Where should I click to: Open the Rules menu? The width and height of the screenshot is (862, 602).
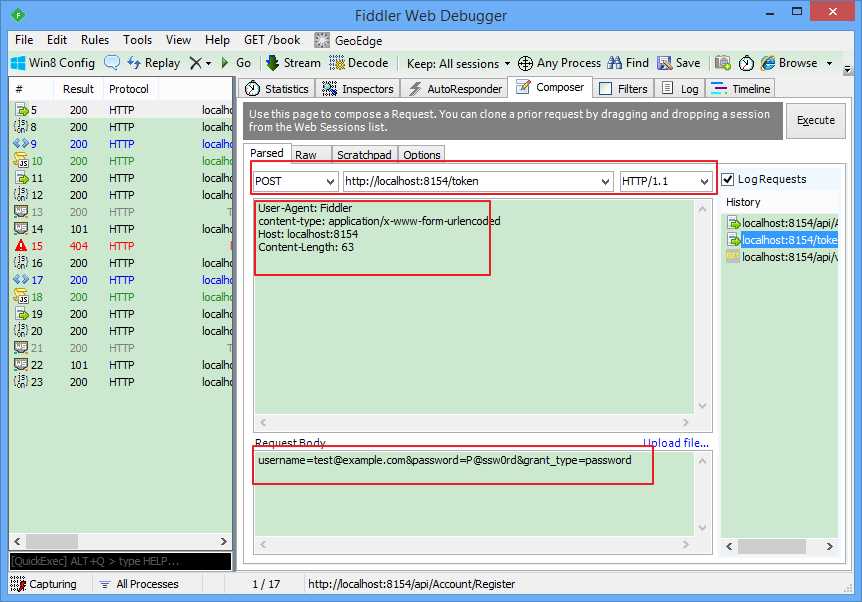click(95, 40)
